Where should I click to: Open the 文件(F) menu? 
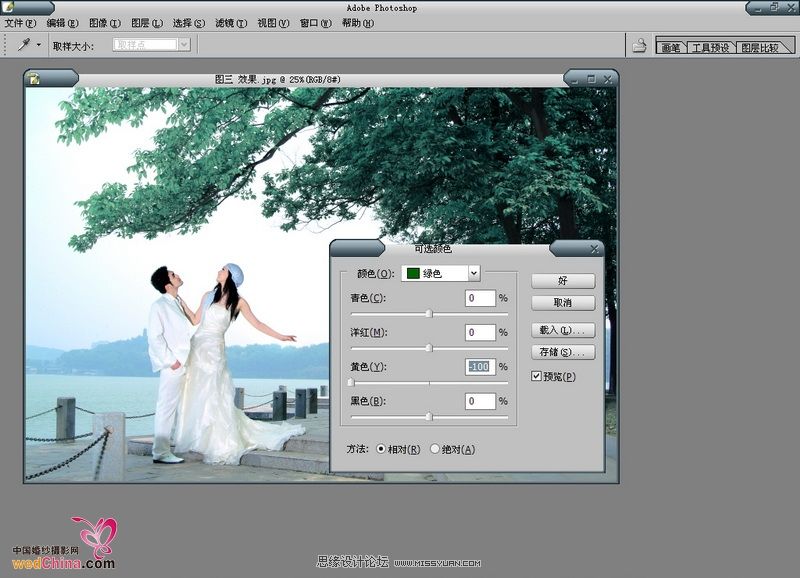pyautogui.click(x=20, y=23)
